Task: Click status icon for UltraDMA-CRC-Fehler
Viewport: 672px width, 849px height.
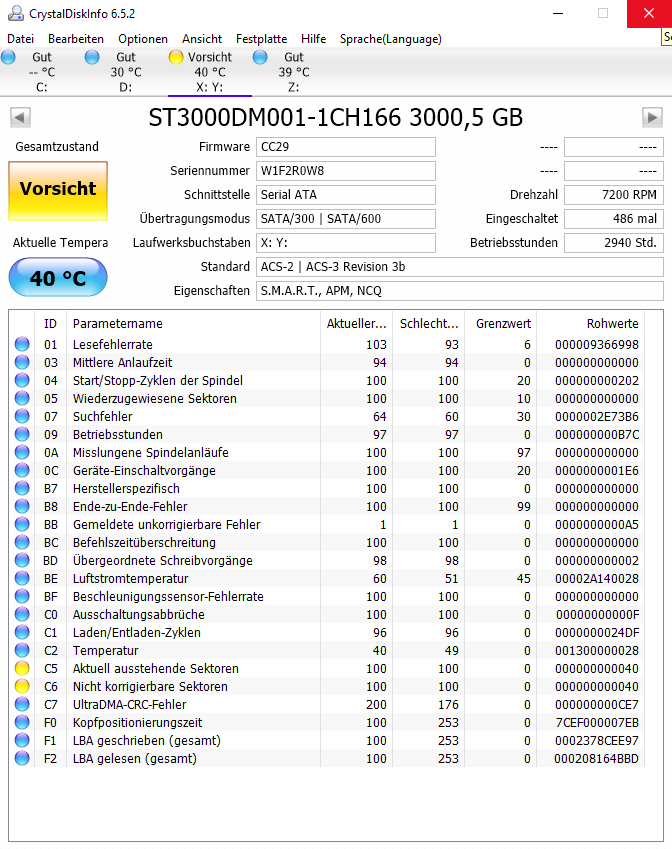Action: coord(22,704)
